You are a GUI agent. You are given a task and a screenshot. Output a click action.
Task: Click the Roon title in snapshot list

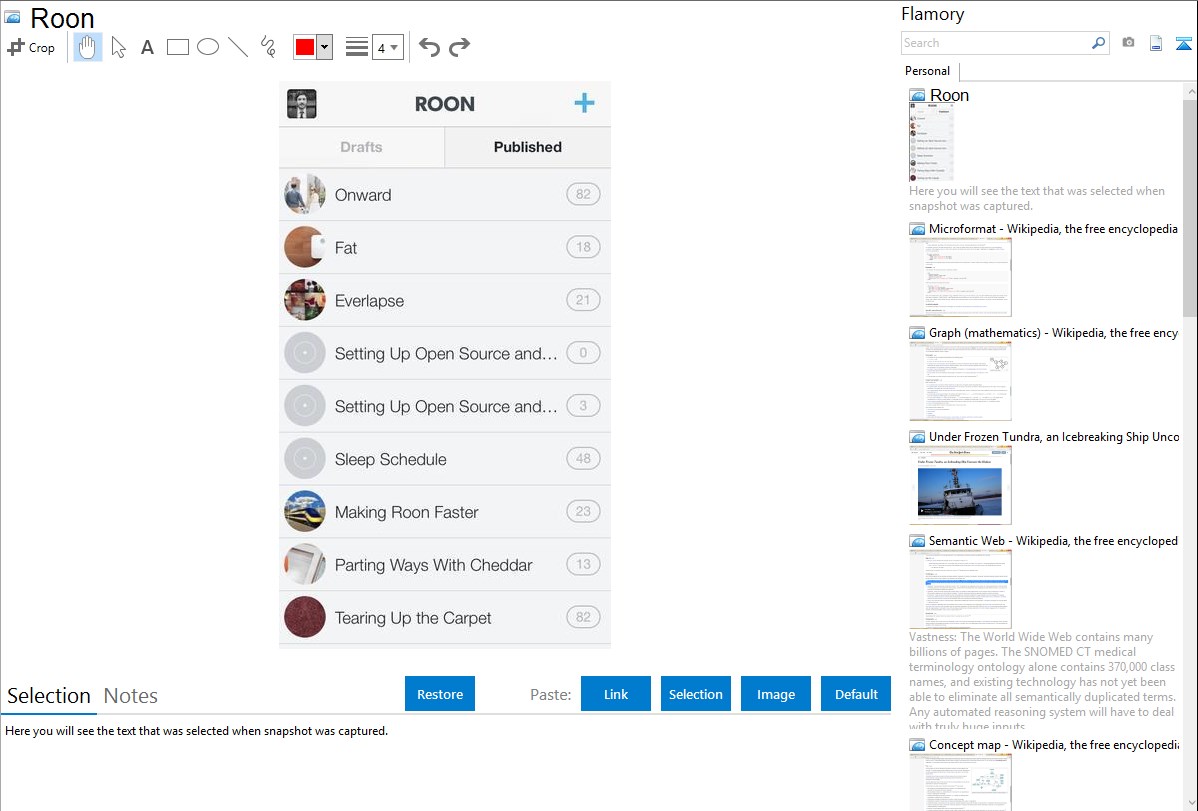949,95
